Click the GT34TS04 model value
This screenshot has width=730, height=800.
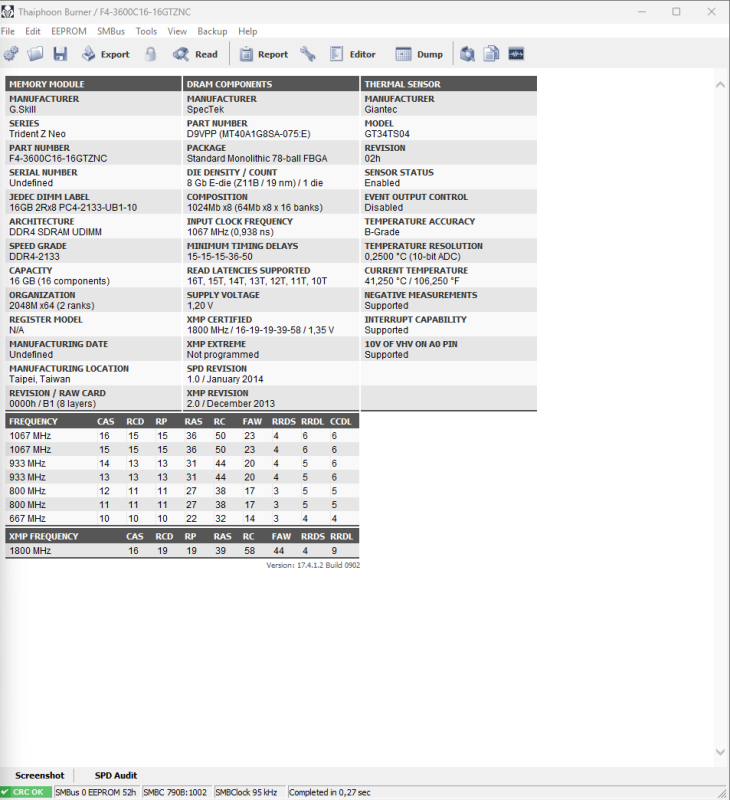387,134
